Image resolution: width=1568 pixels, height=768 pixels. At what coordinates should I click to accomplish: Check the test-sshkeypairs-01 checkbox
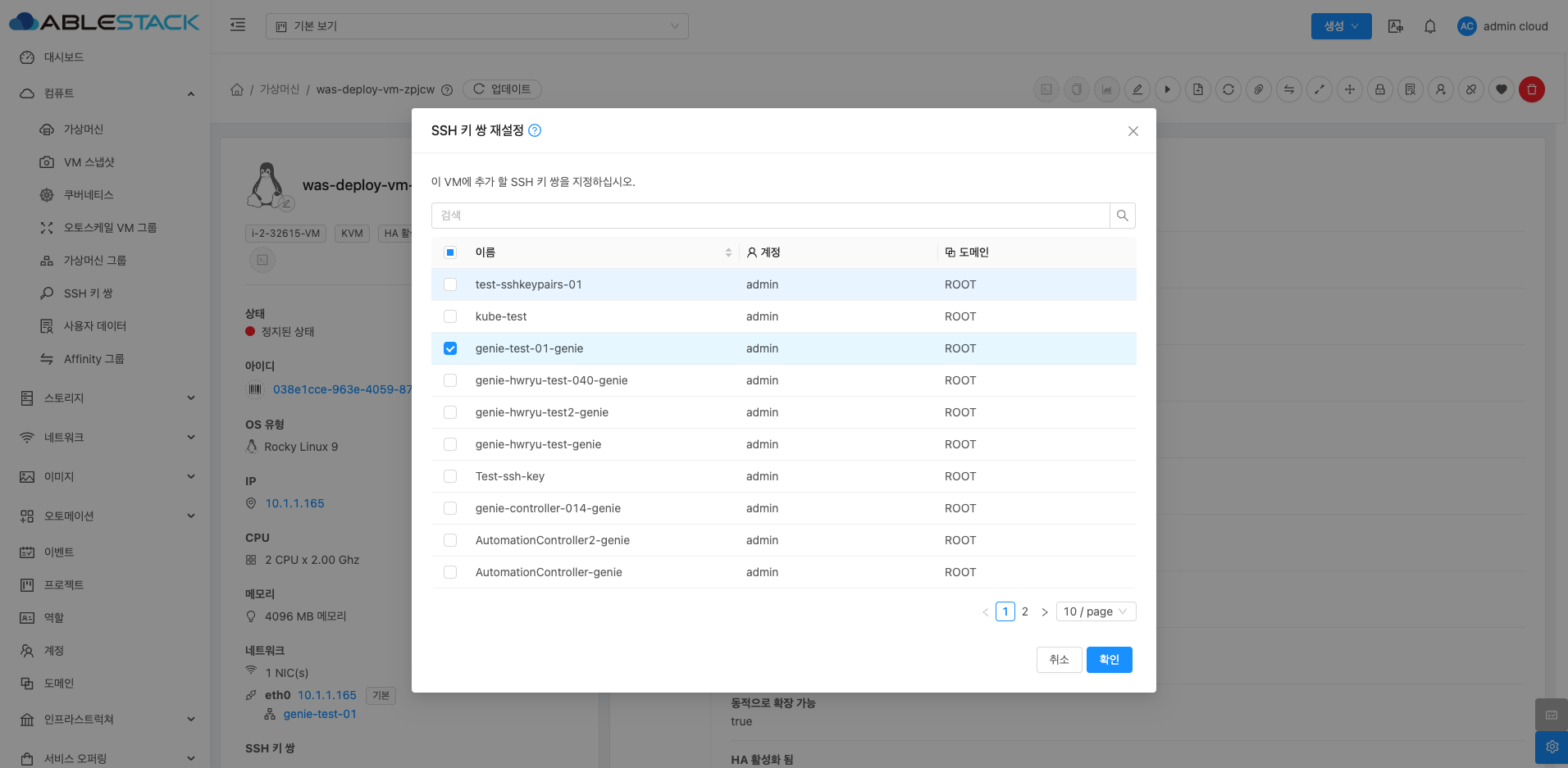tap(450, 284)
